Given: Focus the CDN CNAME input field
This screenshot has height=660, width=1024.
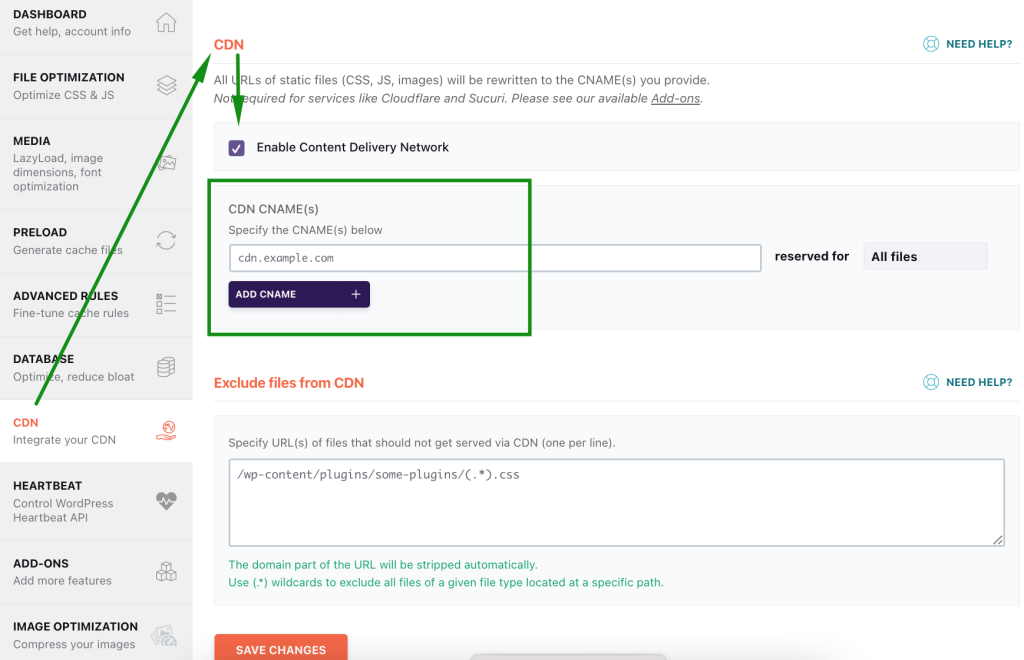Looking at the screenshot, I should pyautogui.click(x=495, y=258).
